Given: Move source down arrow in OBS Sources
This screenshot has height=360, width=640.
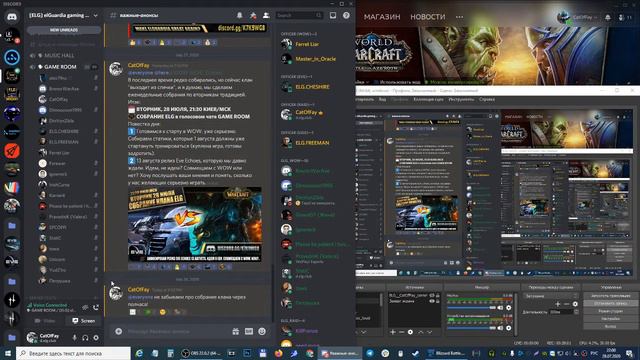Looking at the screenshot, I should point(429,332).
